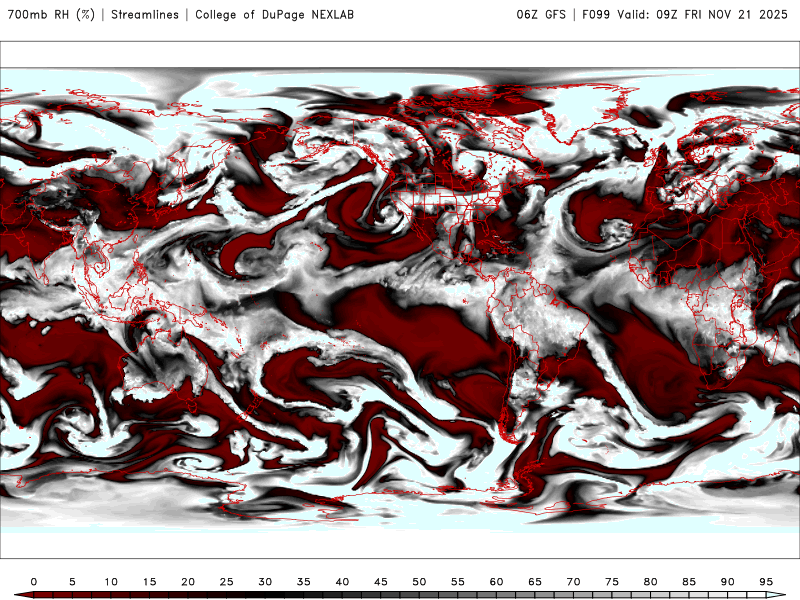The height and width of the screenshot is (600, 800).
Task: Select the colorbar label "65"
Action: (535, 582)
